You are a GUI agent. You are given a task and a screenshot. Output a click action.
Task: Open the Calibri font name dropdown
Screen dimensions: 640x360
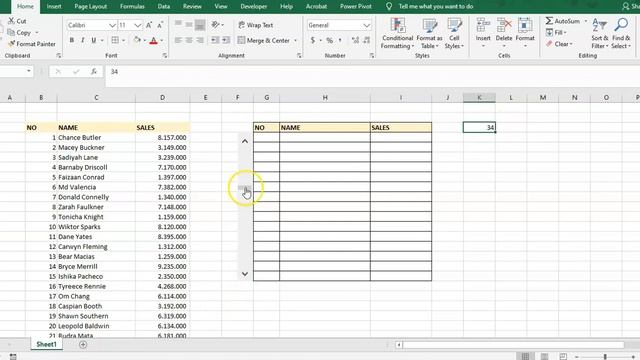[112, 25]
